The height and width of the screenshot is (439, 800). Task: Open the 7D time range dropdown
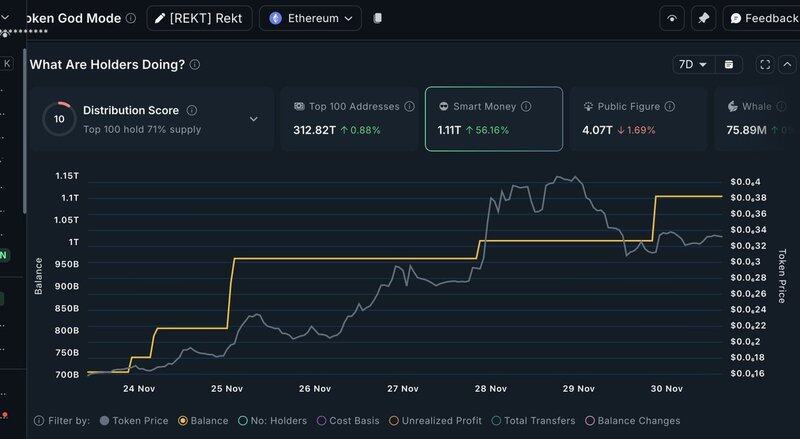click(692, 64)
